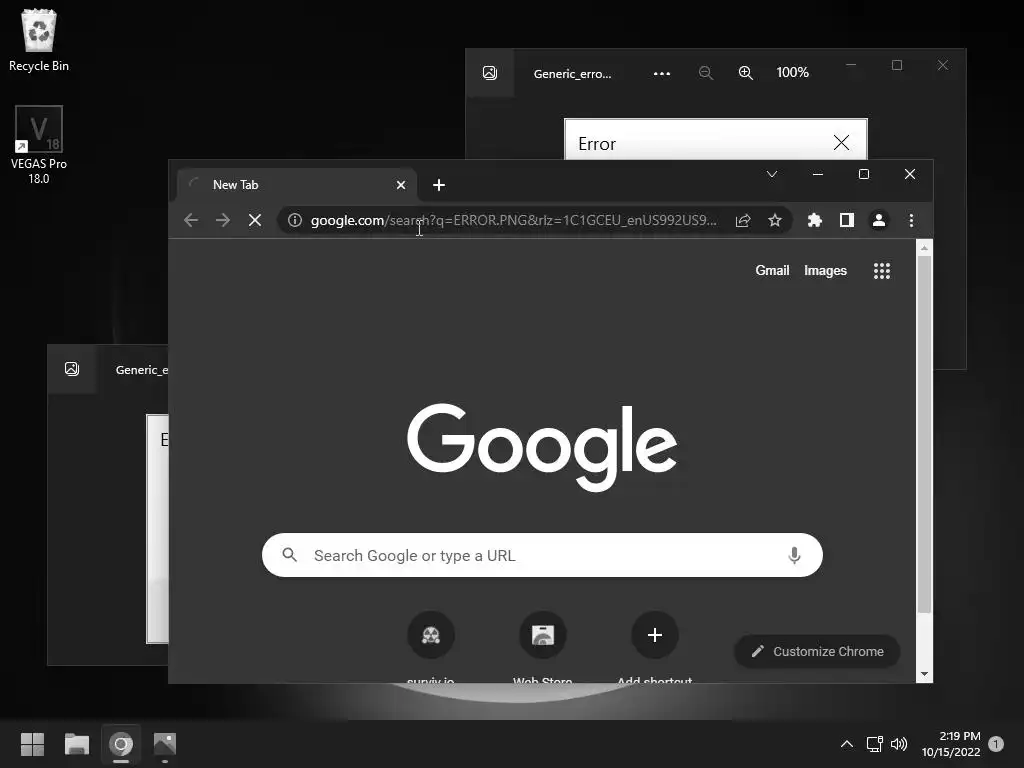Click the Chrome forward arrow

223,220
